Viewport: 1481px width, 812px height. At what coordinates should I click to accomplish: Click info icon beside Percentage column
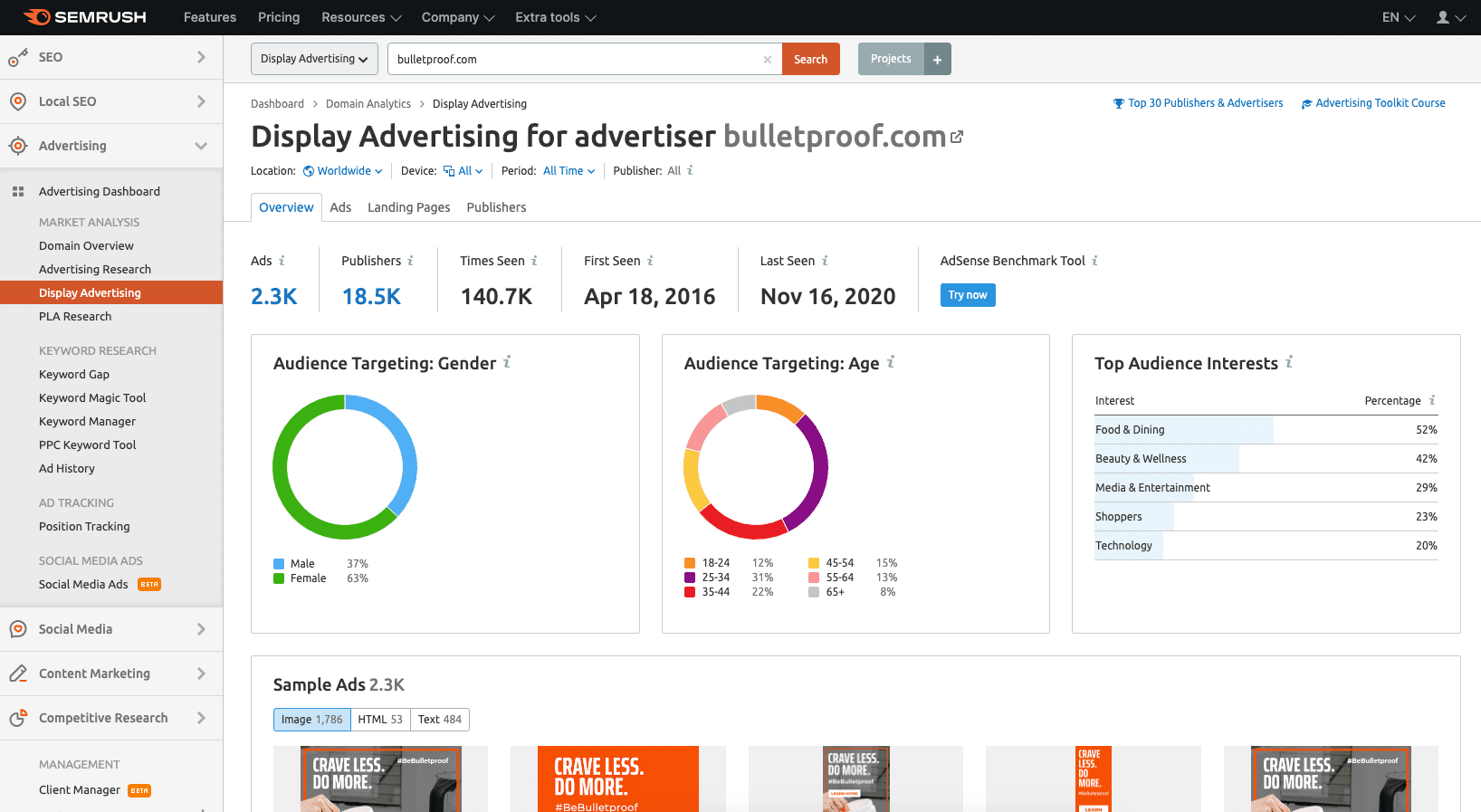(x=1432, y=400)
